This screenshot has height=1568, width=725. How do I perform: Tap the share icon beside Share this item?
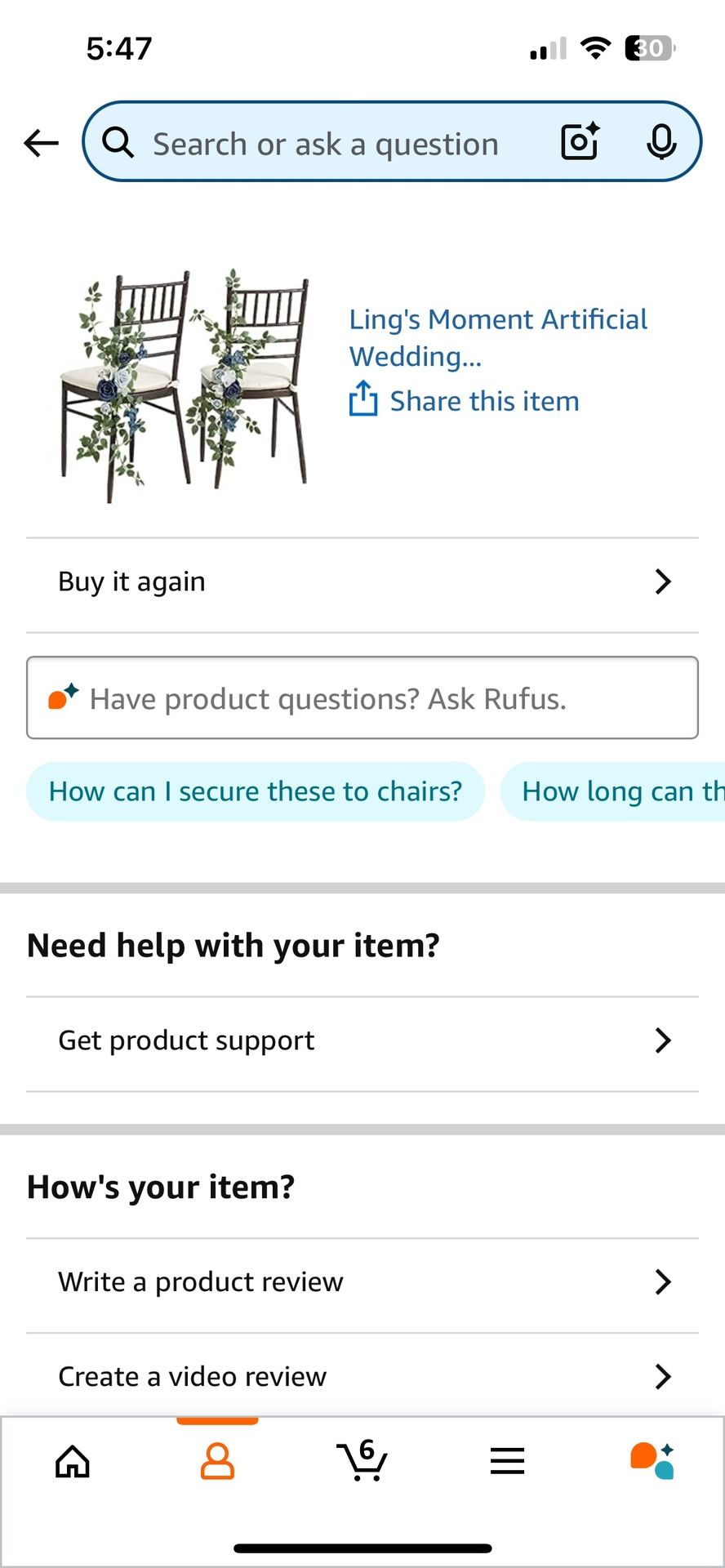363,399
